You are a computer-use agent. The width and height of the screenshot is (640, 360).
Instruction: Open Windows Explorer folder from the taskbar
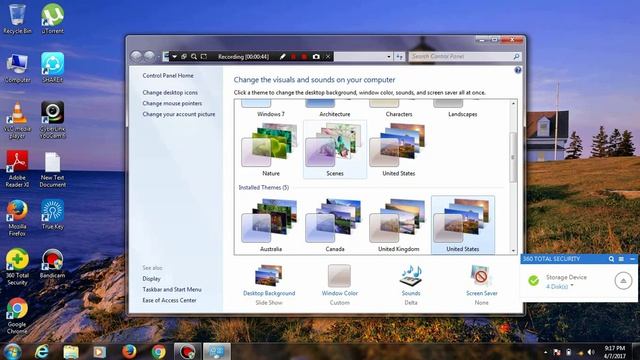click(71, 351)
